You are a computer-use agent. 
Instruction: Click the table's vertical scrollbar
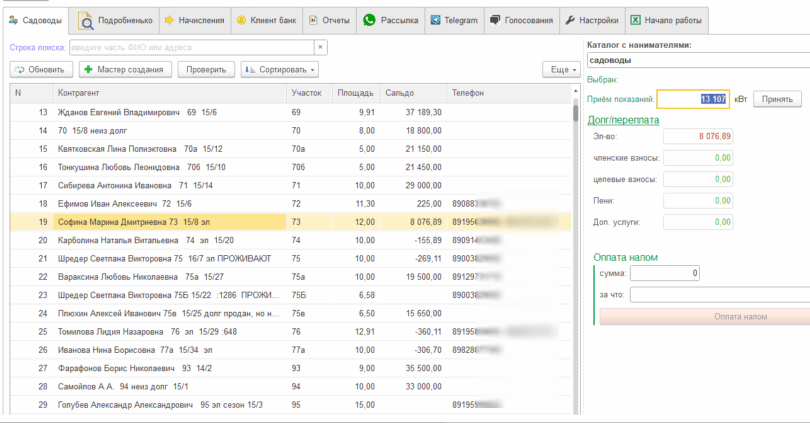click(x=576, y=250)
